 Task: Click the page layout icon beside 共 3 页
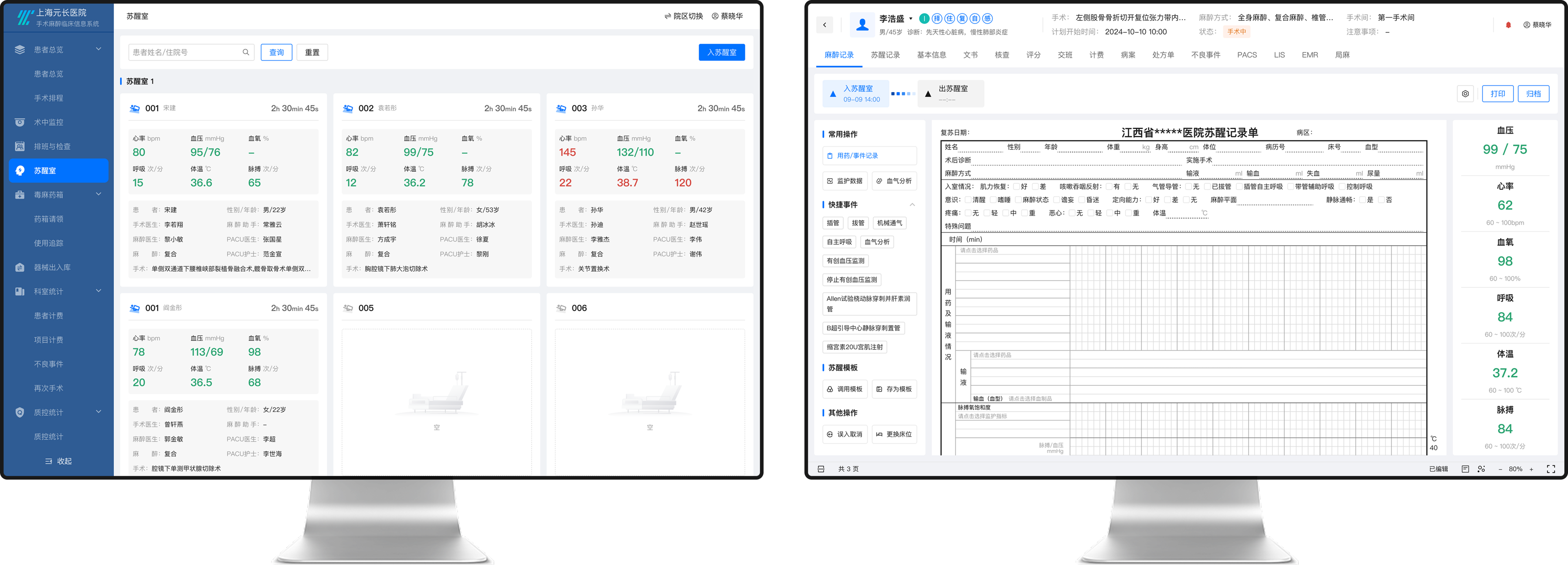pyautogui.click(x=821, y=469)
